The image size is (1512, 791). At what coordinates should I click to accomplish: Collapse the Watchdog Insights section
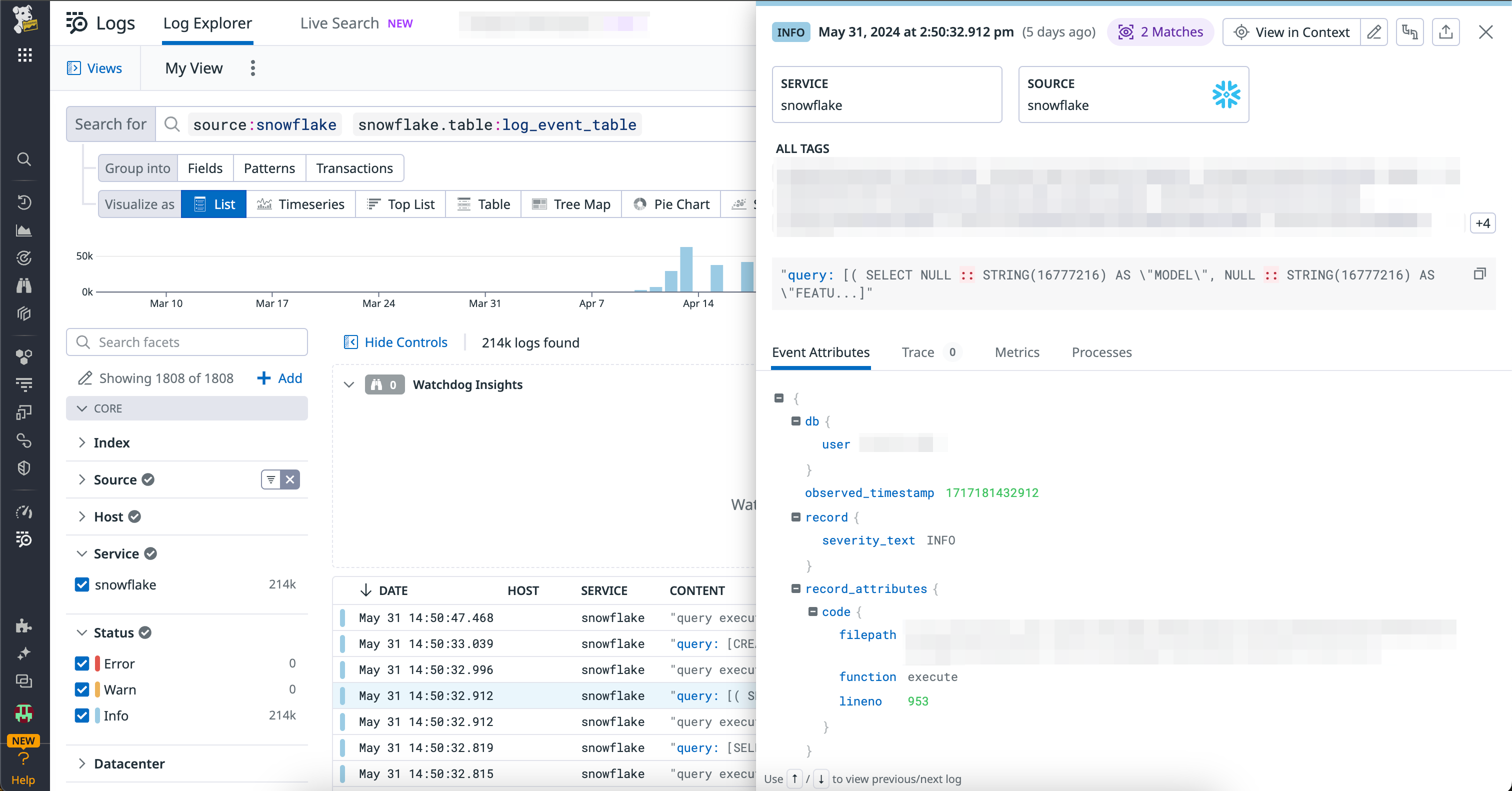(349, 384)
